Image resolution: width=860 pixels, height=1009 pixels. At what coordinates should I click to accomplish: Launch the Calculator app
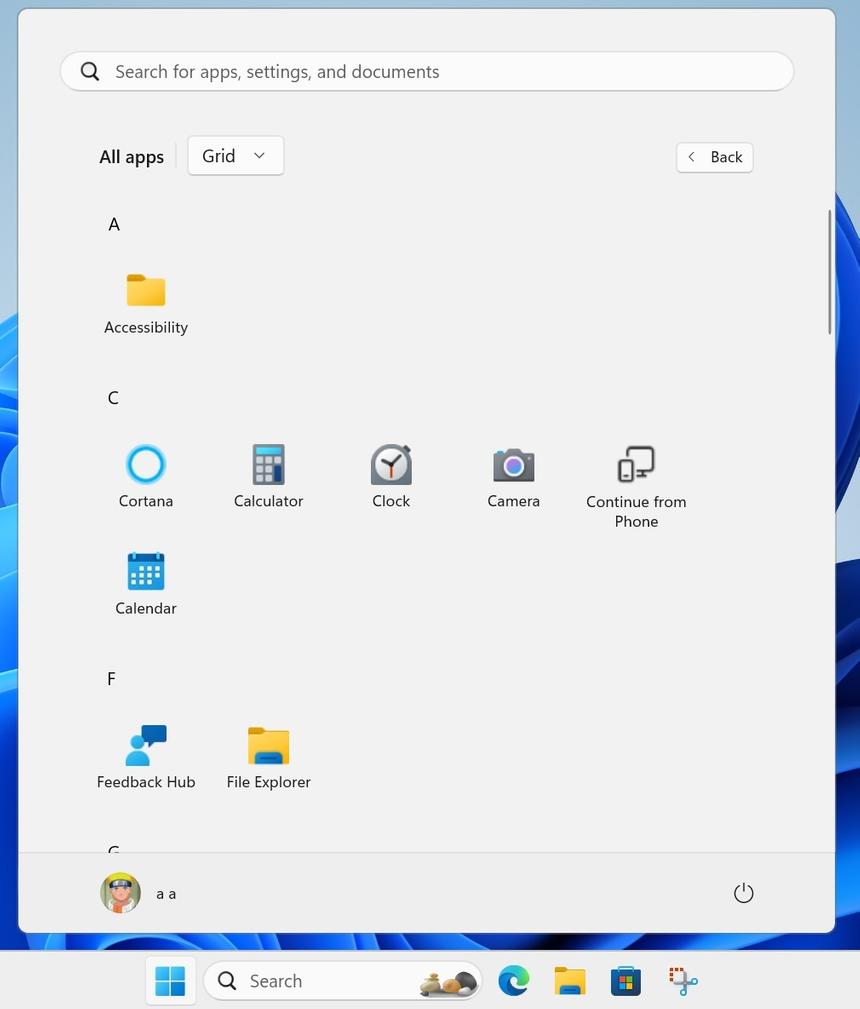point(268,476)
